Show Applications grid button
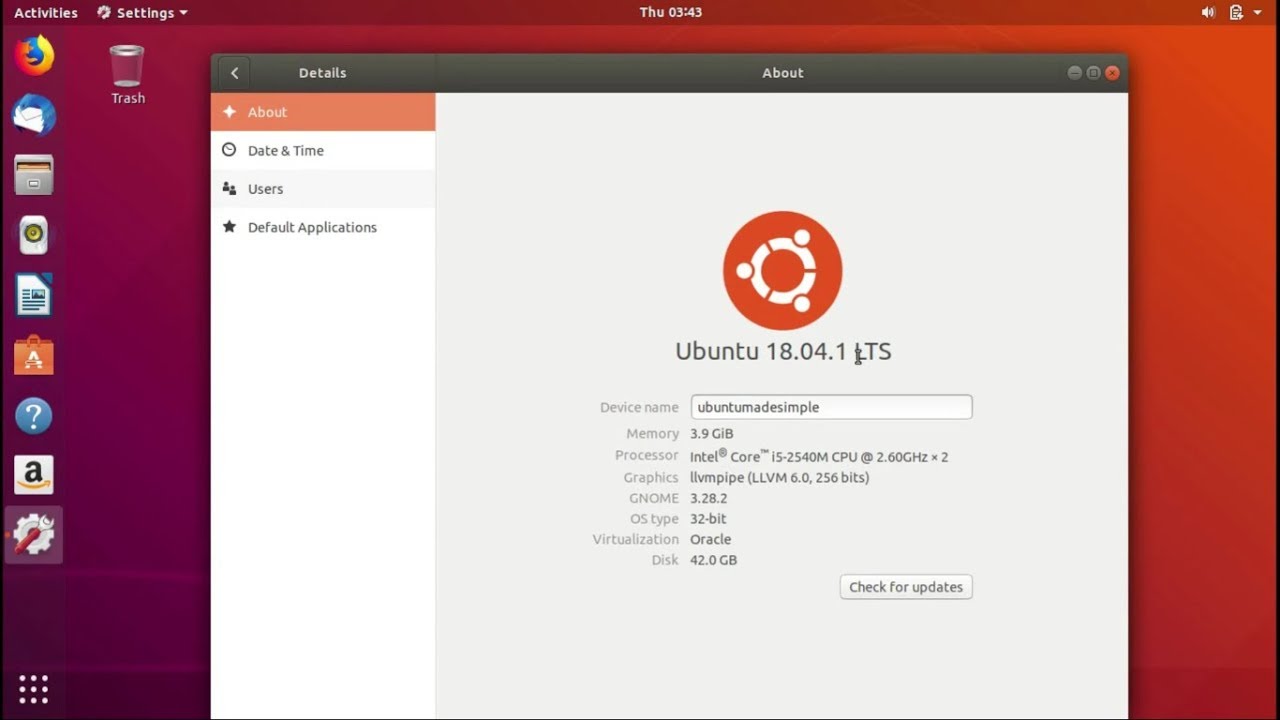Viewport: 1280px width, 720px height. tap(33, 689)
